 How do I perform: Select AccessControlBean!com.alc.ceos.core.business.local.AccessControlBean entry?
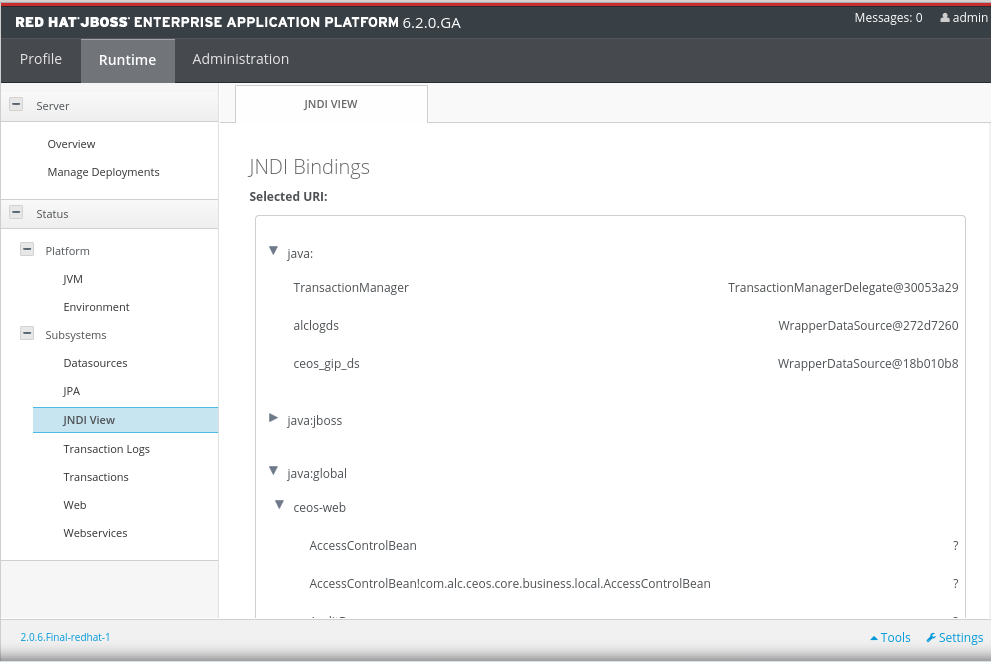(510, 584)
